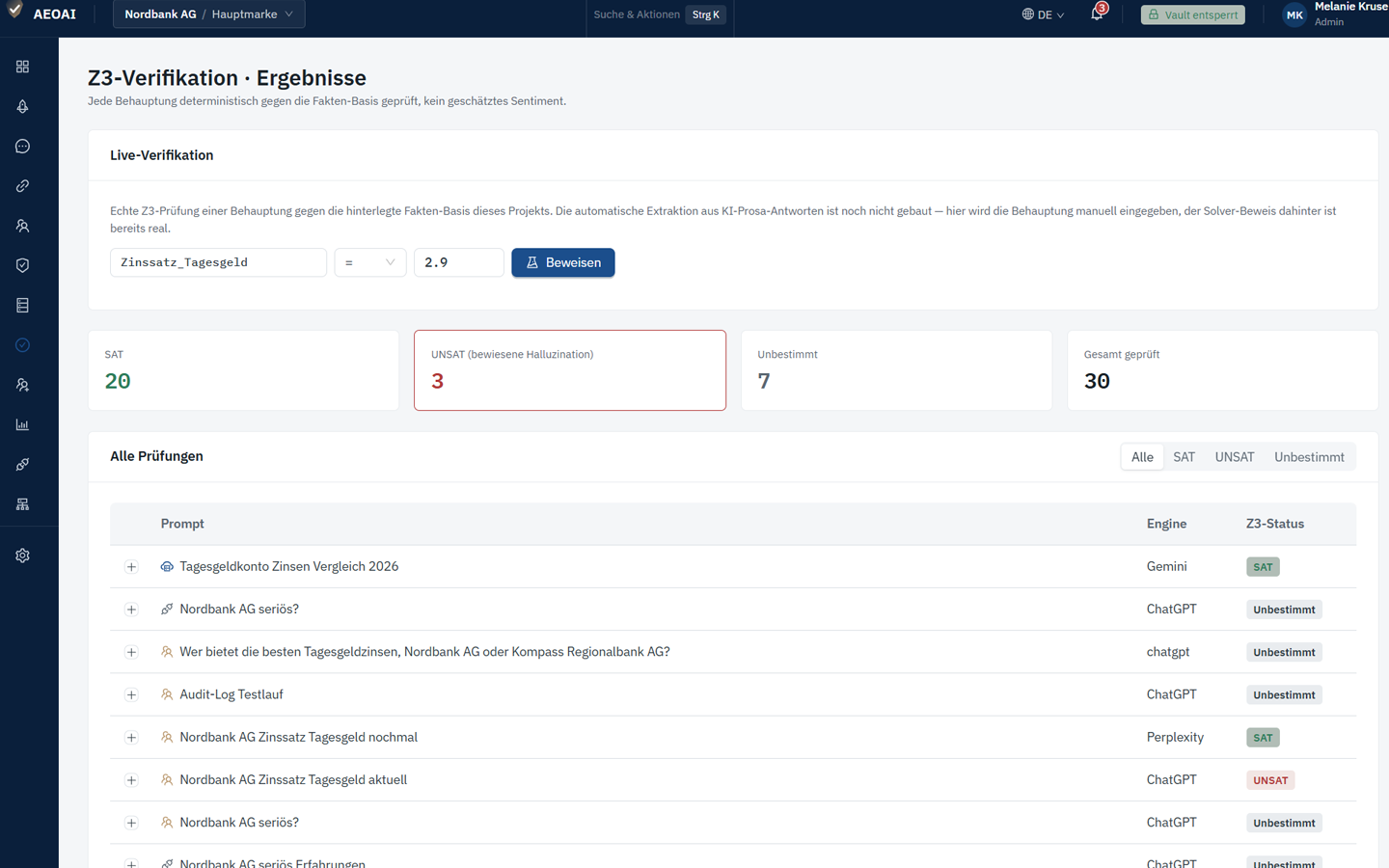Open settings gear icon in sidebar
1389x868 pixels.
[x=22, y=556]
